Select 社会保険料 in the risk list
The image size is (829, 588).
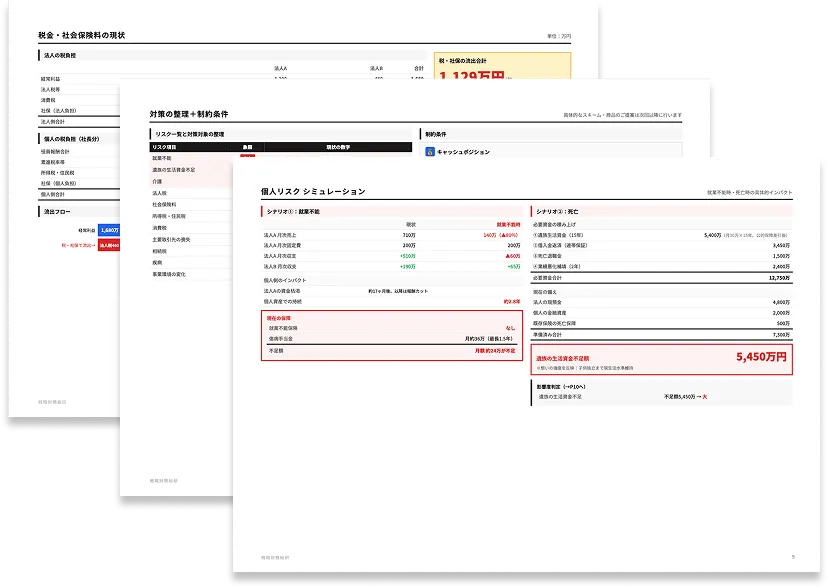coord(165,203)
